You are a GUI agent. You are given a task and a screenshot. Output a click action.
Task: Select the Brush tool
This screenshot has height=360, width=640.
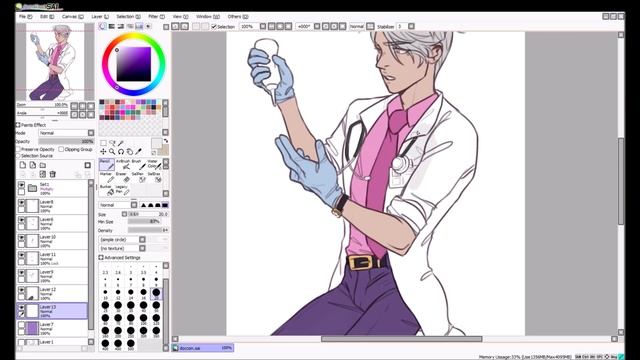138,164
